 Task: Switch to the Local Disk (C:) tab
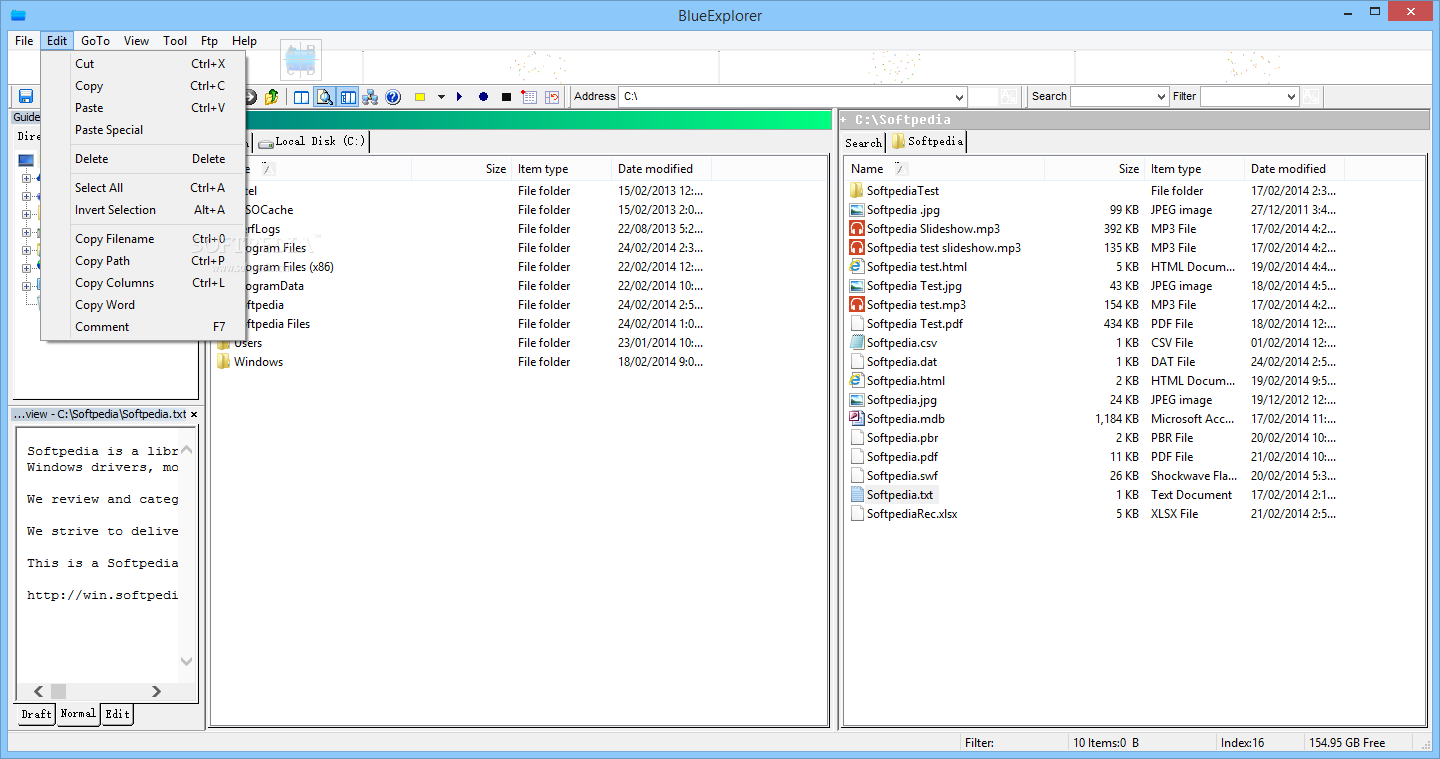coord(312,142)
